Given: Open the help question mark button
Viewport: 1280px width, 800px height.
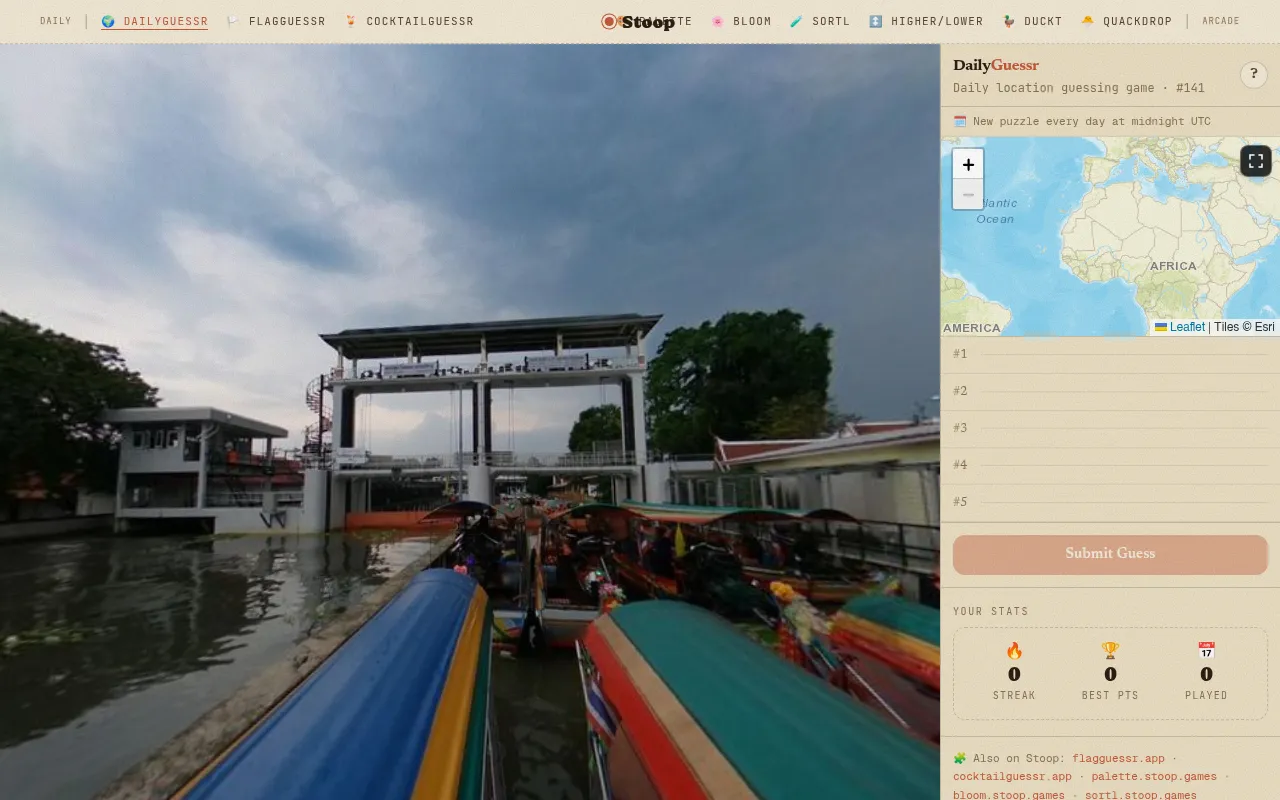Looking at the screenshot, I should coord(1254,74).
